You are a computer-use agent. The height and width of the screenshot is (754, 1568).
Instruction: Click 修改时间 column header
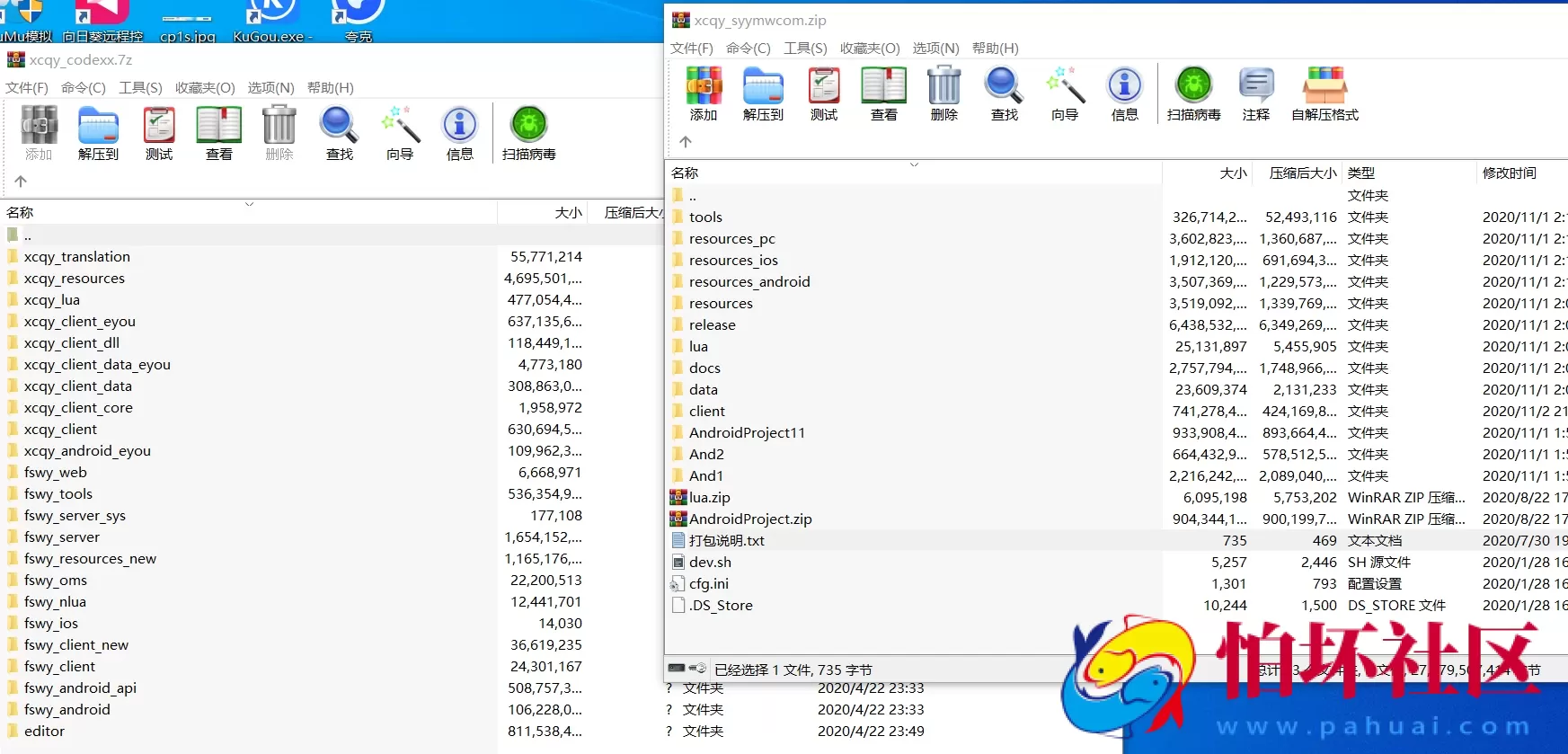tap(1509, 173)
